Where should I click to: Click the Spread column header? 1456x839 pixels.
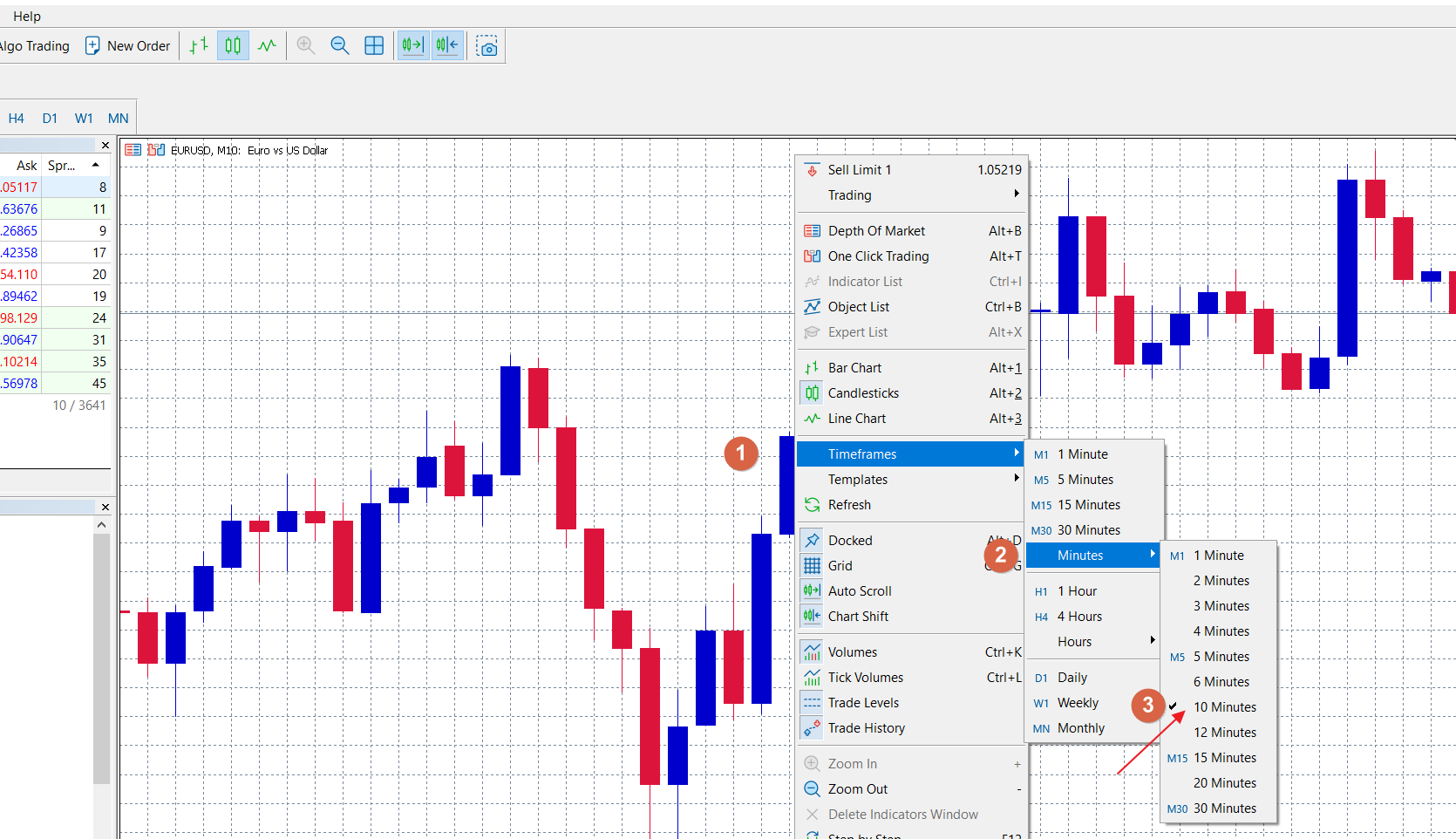(74, 166)
